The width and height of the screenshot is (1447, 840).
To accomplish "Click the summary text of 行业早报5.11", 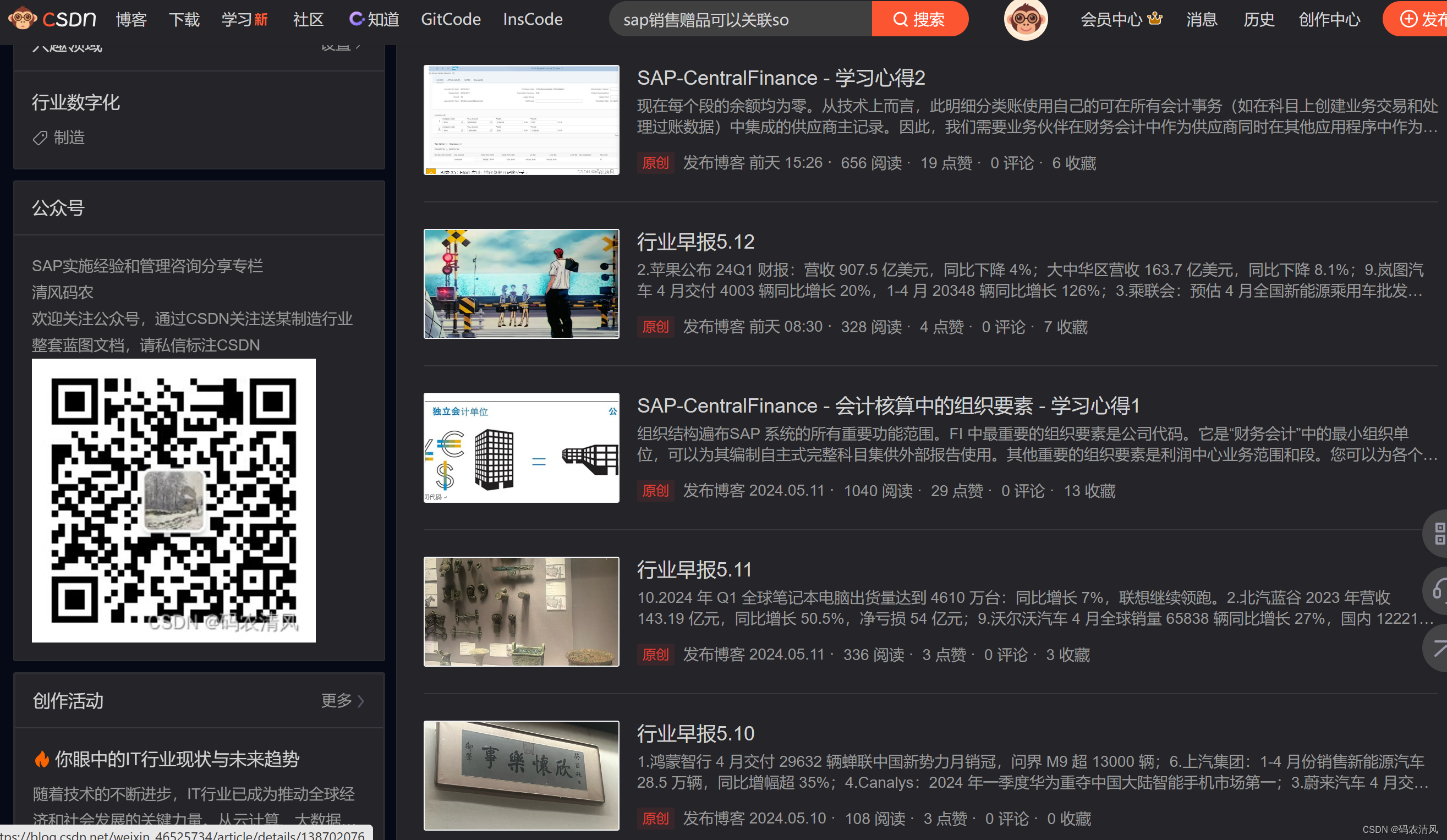I will 1035,608.
